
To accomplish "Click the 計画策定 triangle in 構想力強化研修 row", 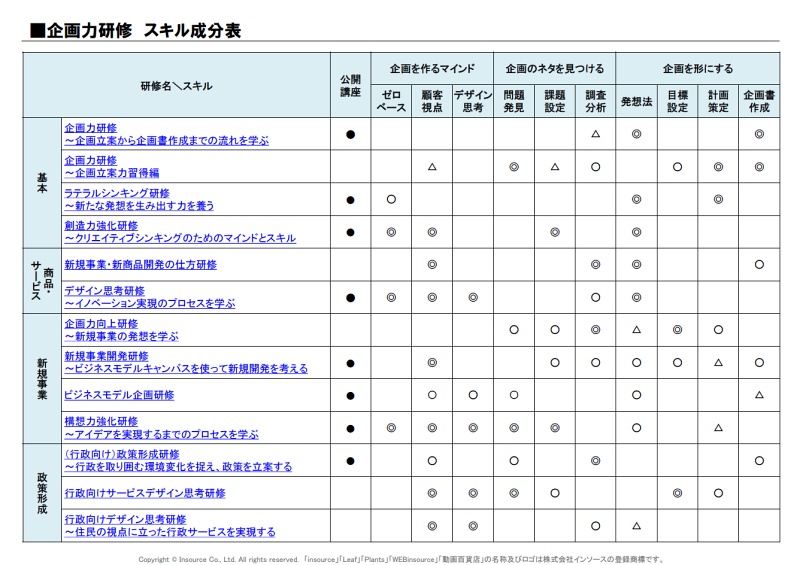I will pos(718,427).
